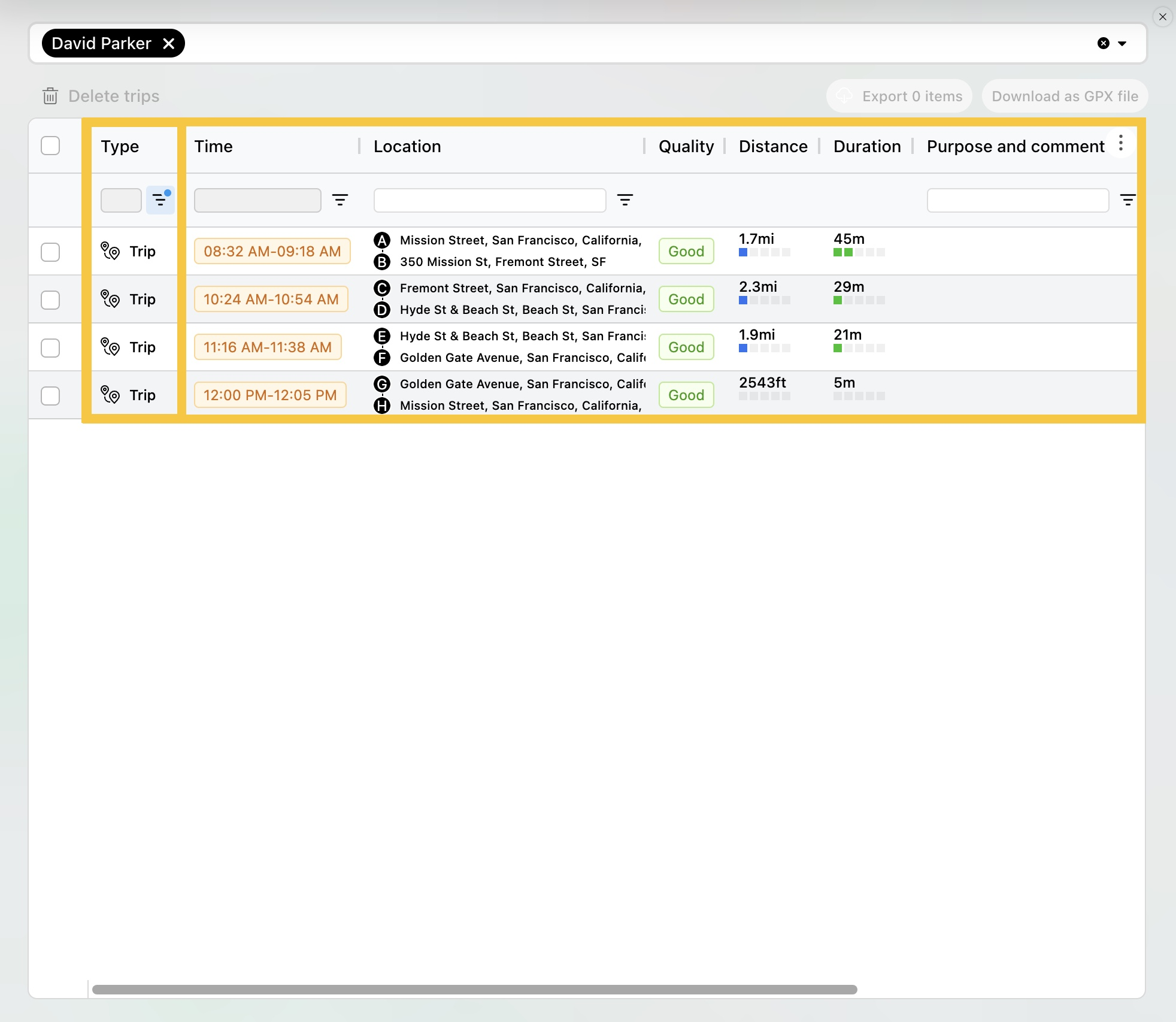Toggle the select-all checkbox in header
The width and height of the screenshot is (1176, 1022).
pos(50,146)
